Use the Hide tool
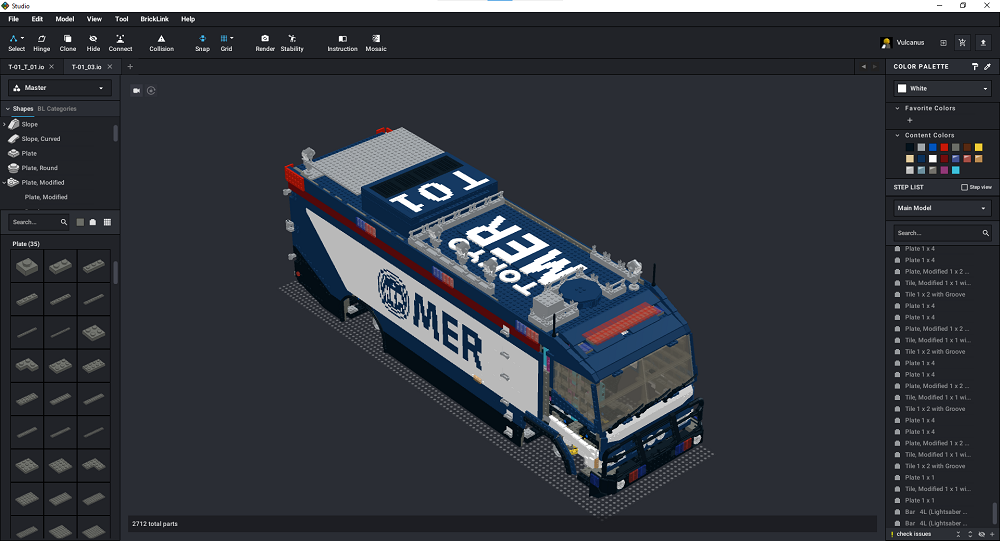Viewport: 1000px width, 541px height. [93, 43]
